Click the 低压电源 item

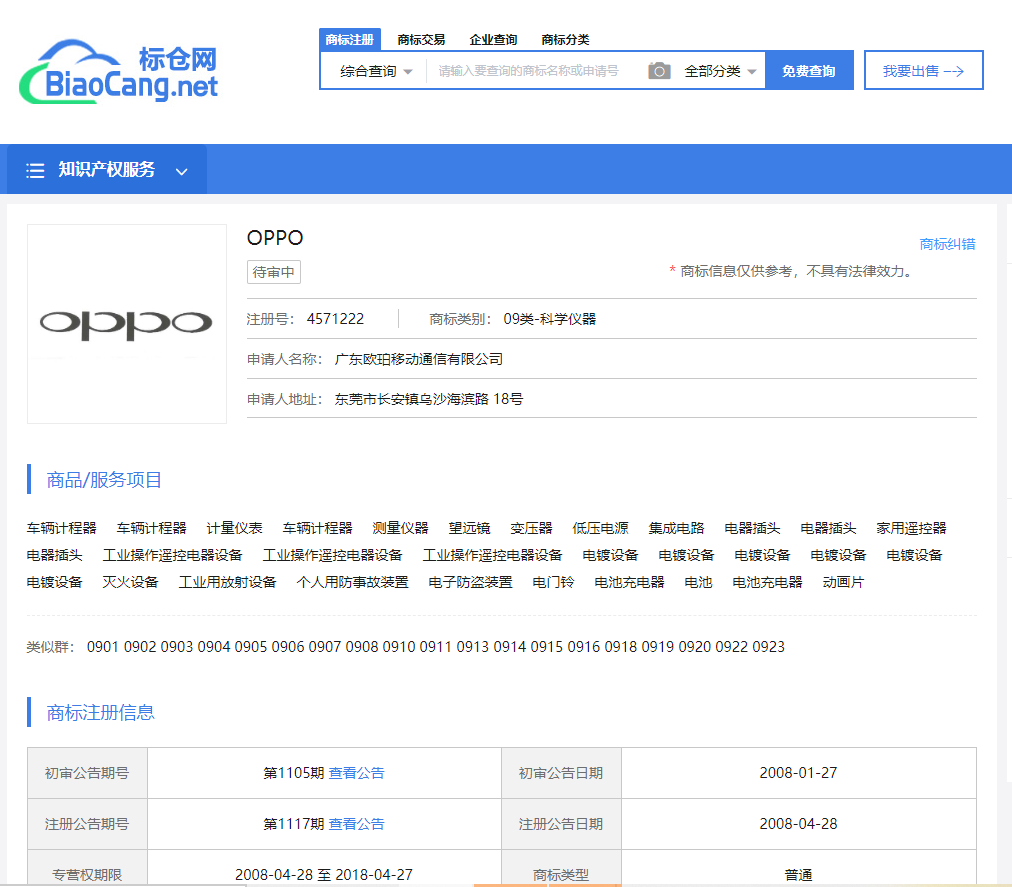pyautogui.click(x=600, y=528)
